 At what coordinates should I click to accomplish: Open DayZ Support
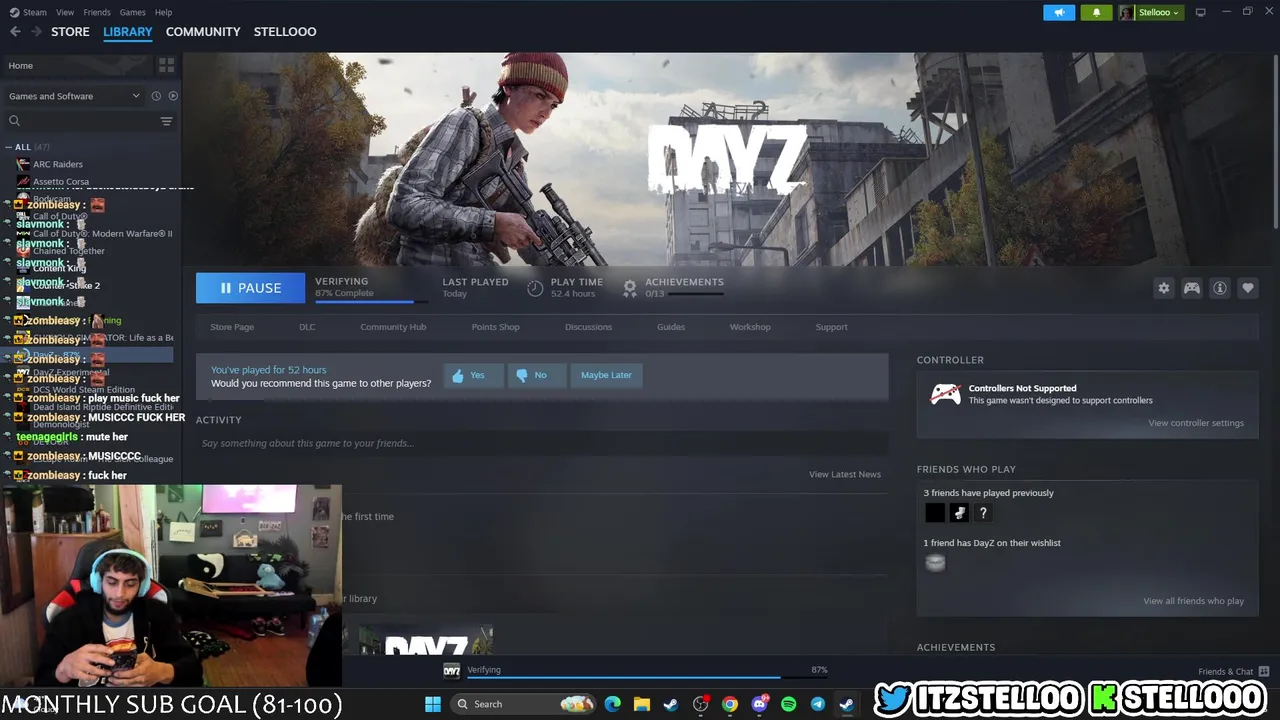click(831, 327)
